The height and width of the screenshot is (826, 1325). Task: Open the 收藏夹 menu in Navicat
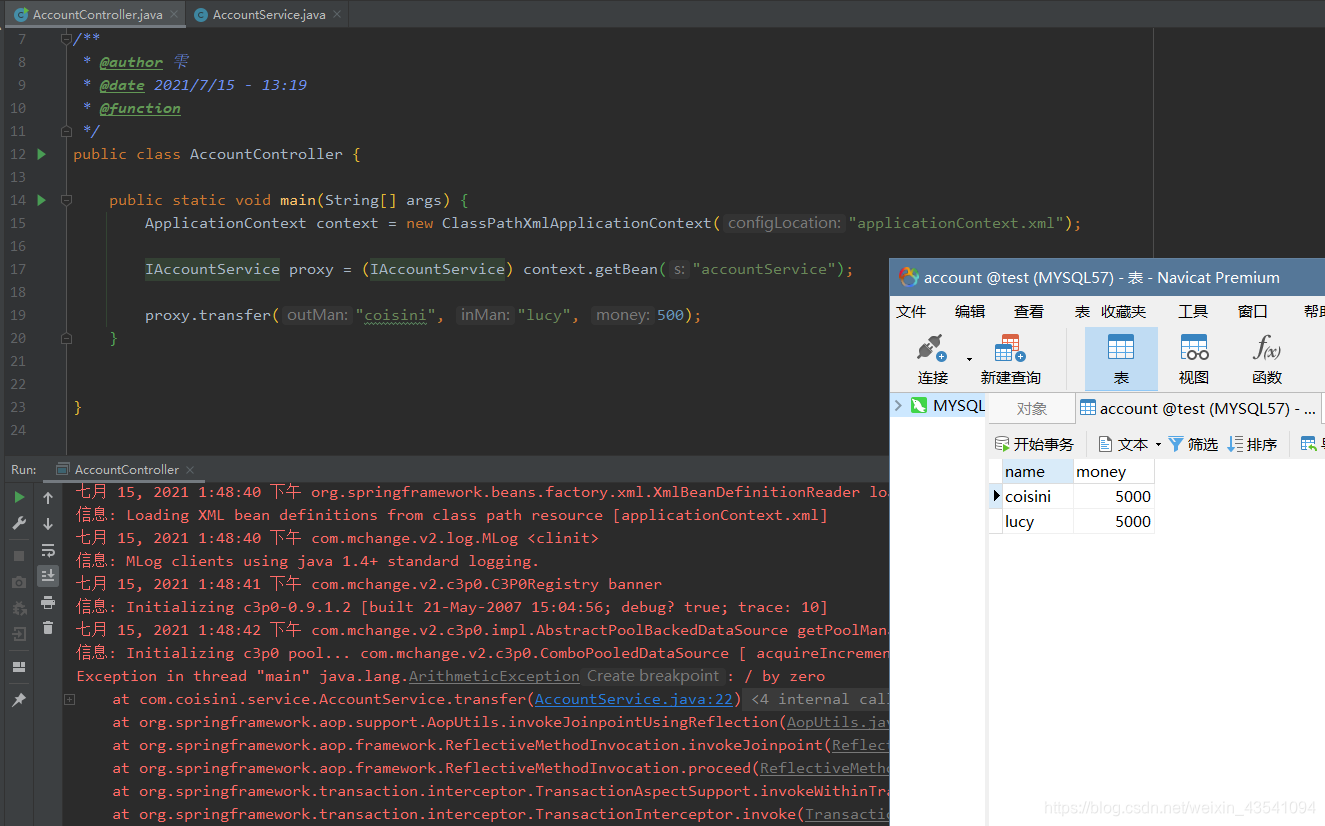1124,311
